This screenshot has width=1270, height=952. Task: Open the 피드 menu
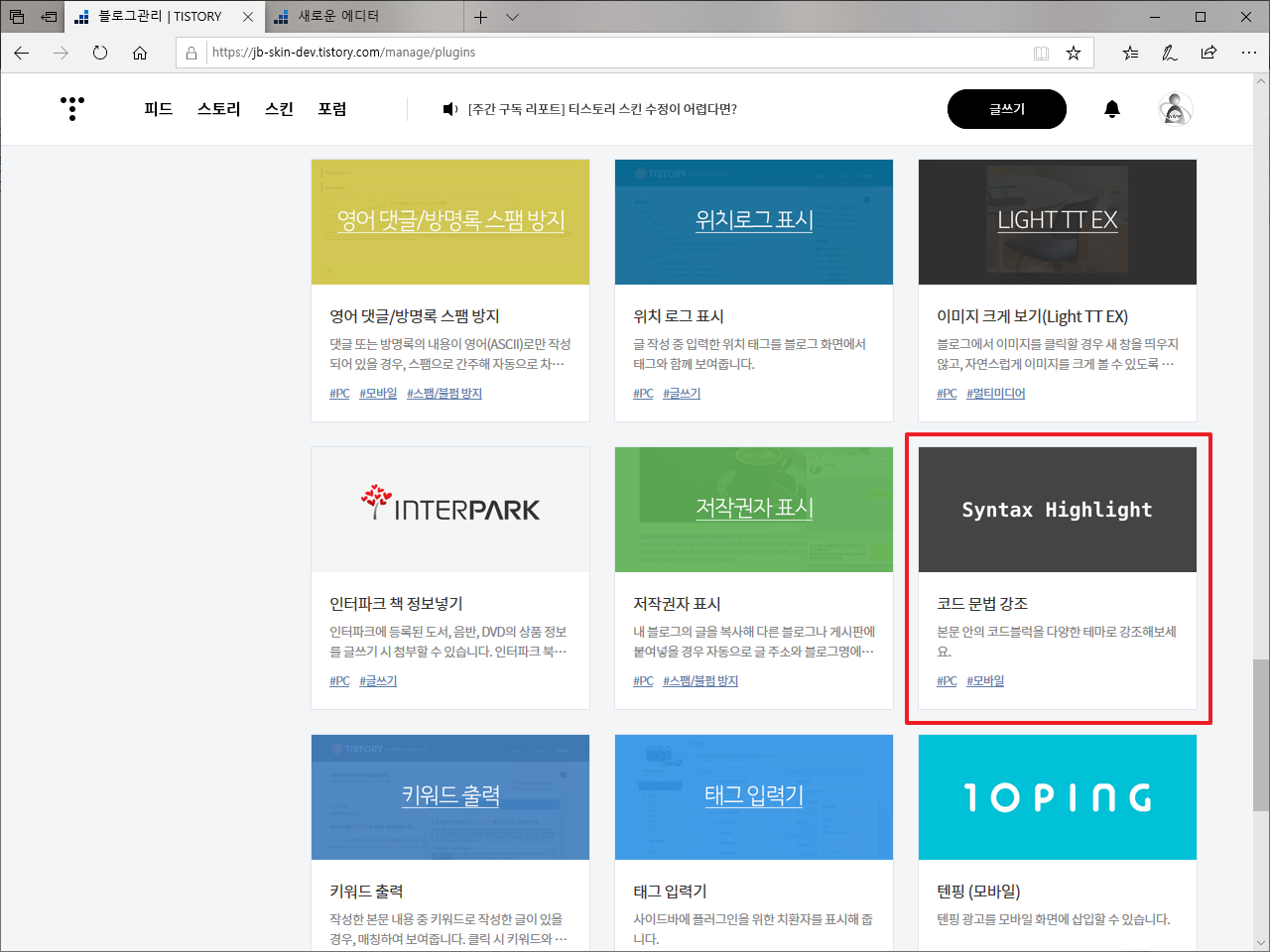(159, 109)
